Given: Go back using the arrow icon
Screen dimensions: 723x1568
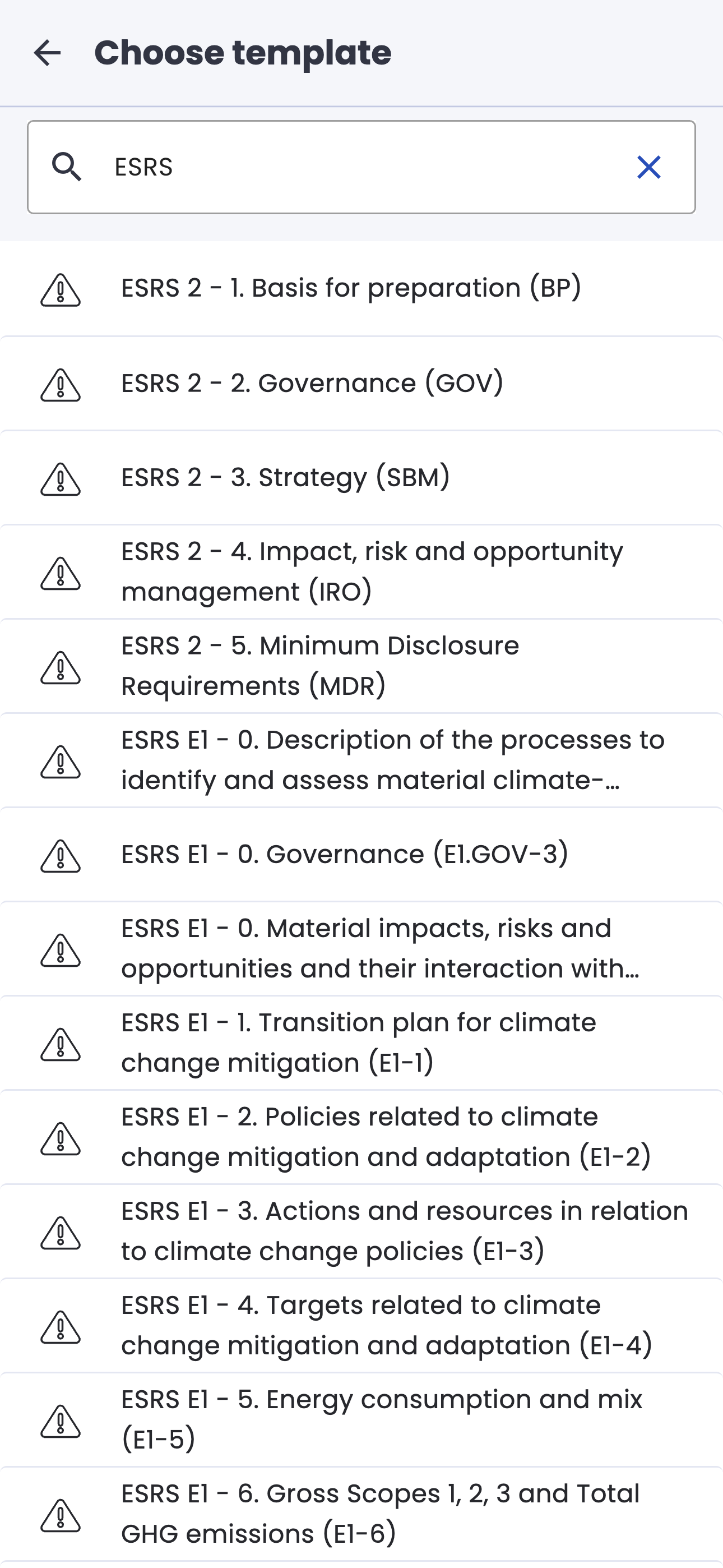Looking at the screenshot, I should (x=48, y=53).
